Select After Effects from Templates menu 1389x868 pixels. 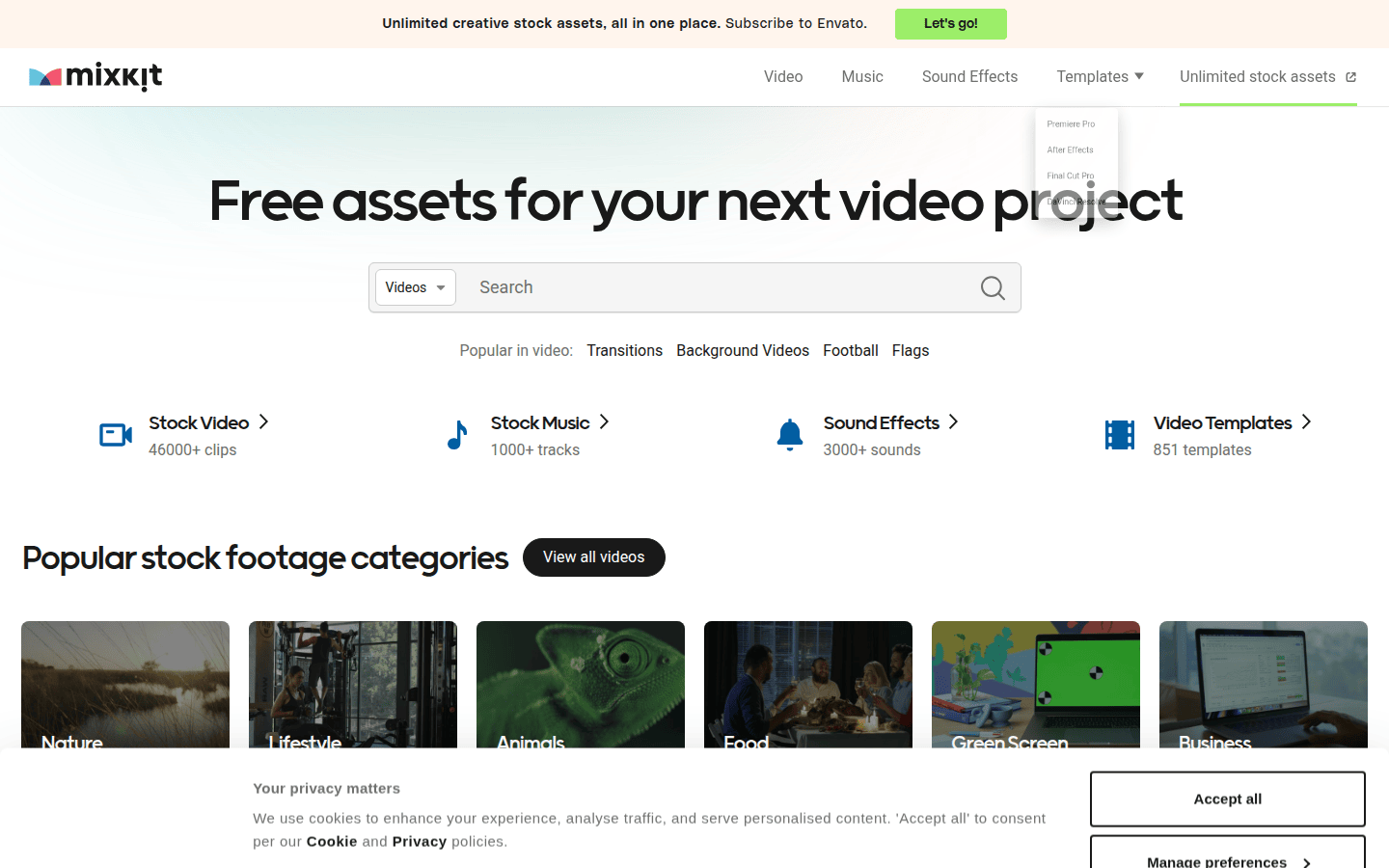pos(1071,150)
